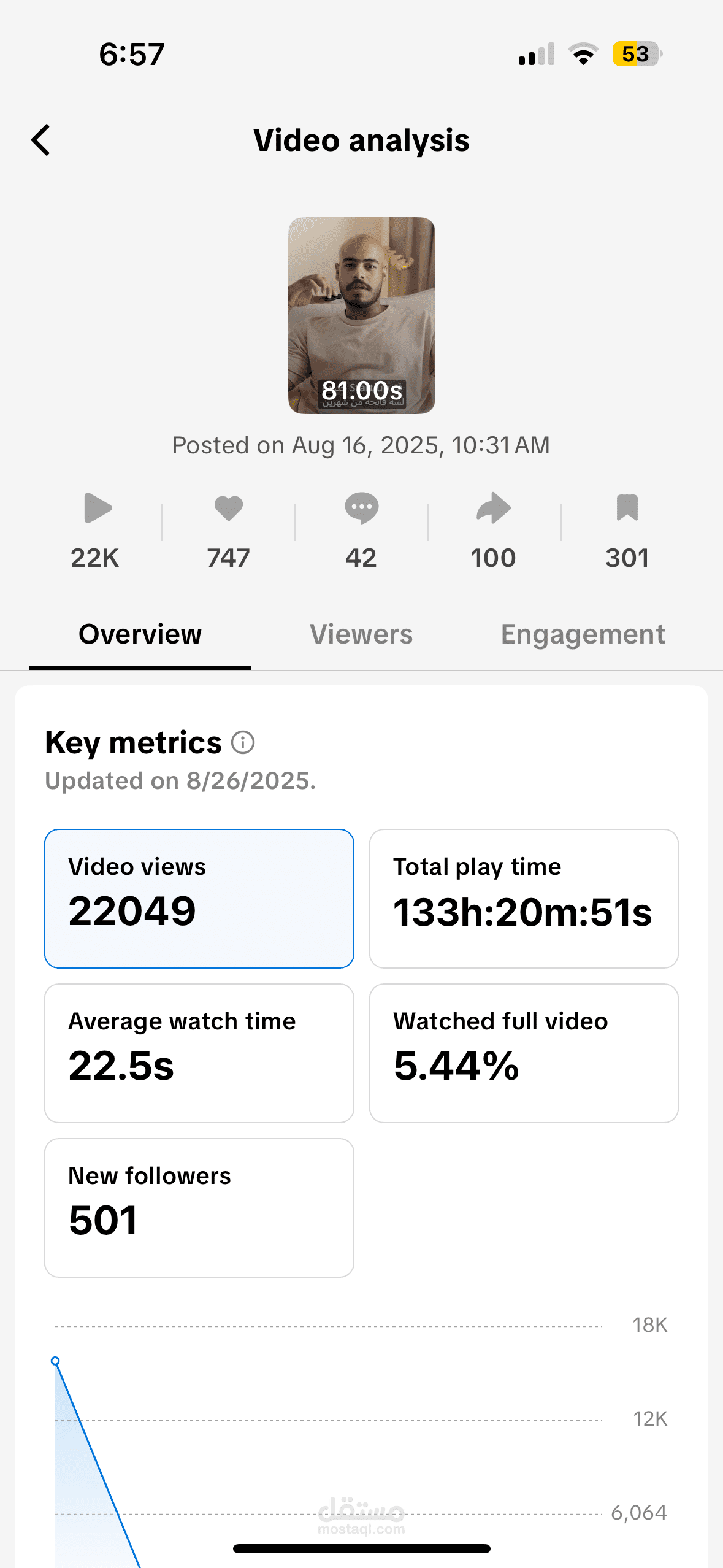Select the Video views metric card

[199, 899]
